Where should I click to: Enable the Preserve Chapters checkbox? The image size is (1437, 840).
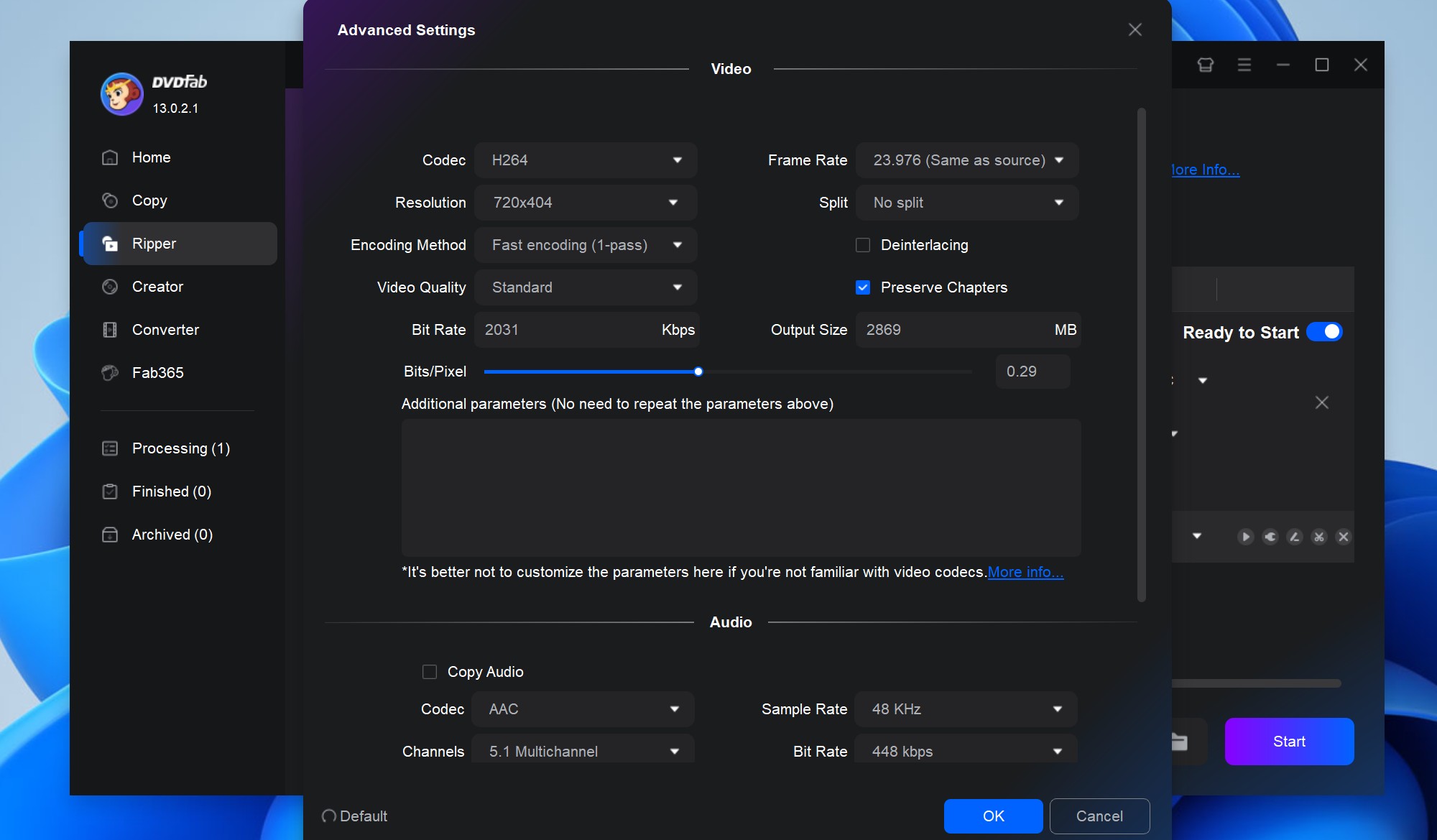pyautogui.click(x=863, y=287)
